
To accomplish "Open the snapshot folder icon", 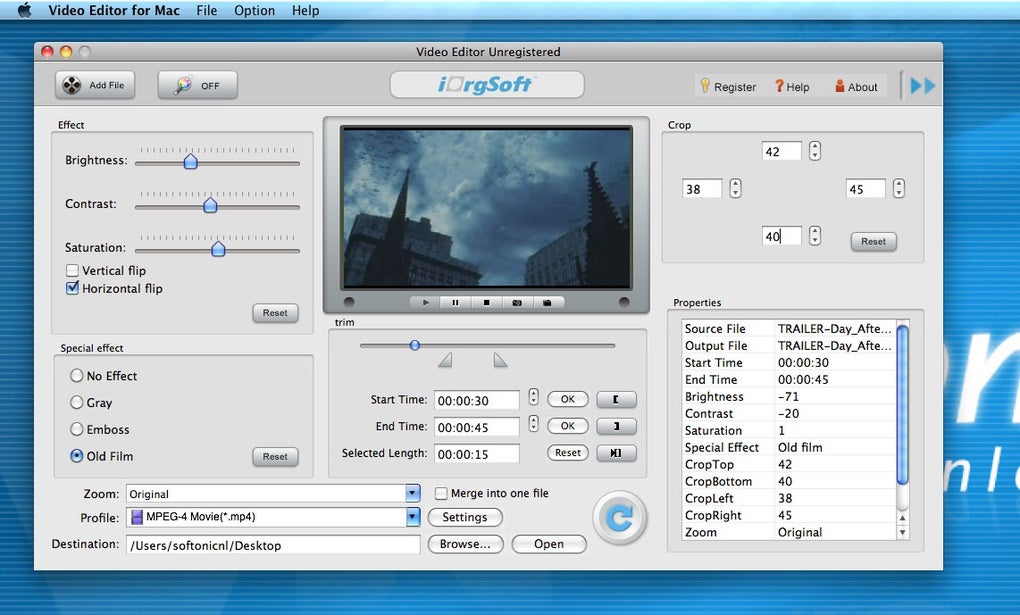I will point(547,302).
